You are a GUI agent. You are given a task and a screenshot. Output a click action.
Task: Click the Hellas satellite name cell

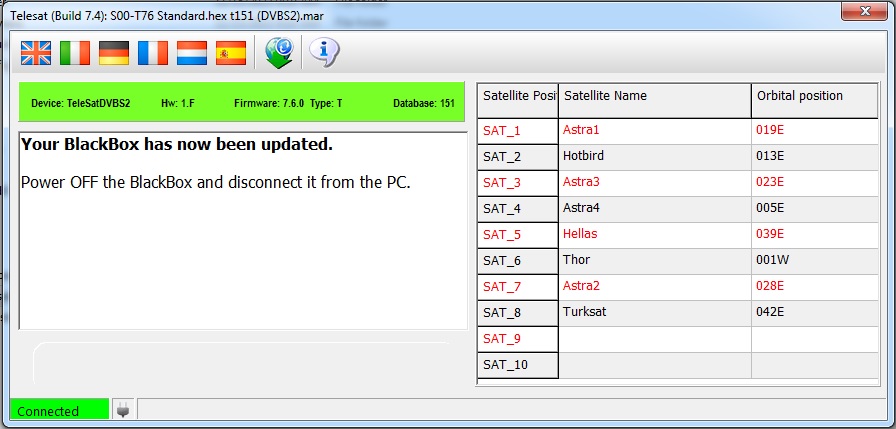(x=655, y=235)
